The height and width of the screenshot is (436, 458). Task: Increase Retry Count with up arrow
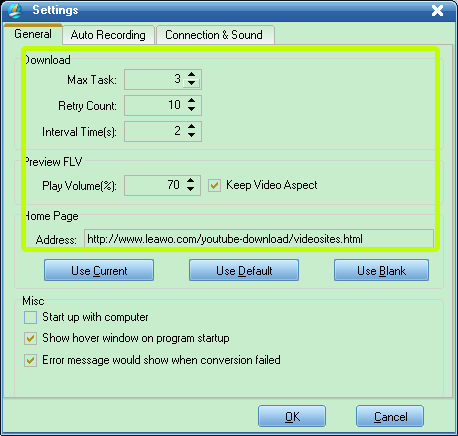pos(191,100)
